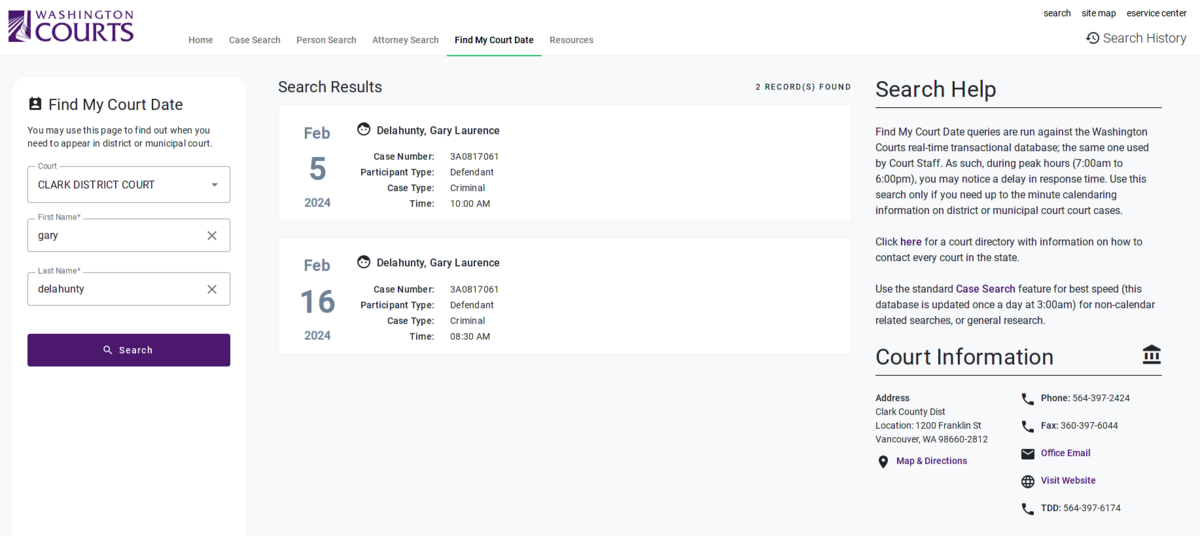The image size is (1200, 536).
Task: Switch to the Case Search tab
Action: [254, 40]
